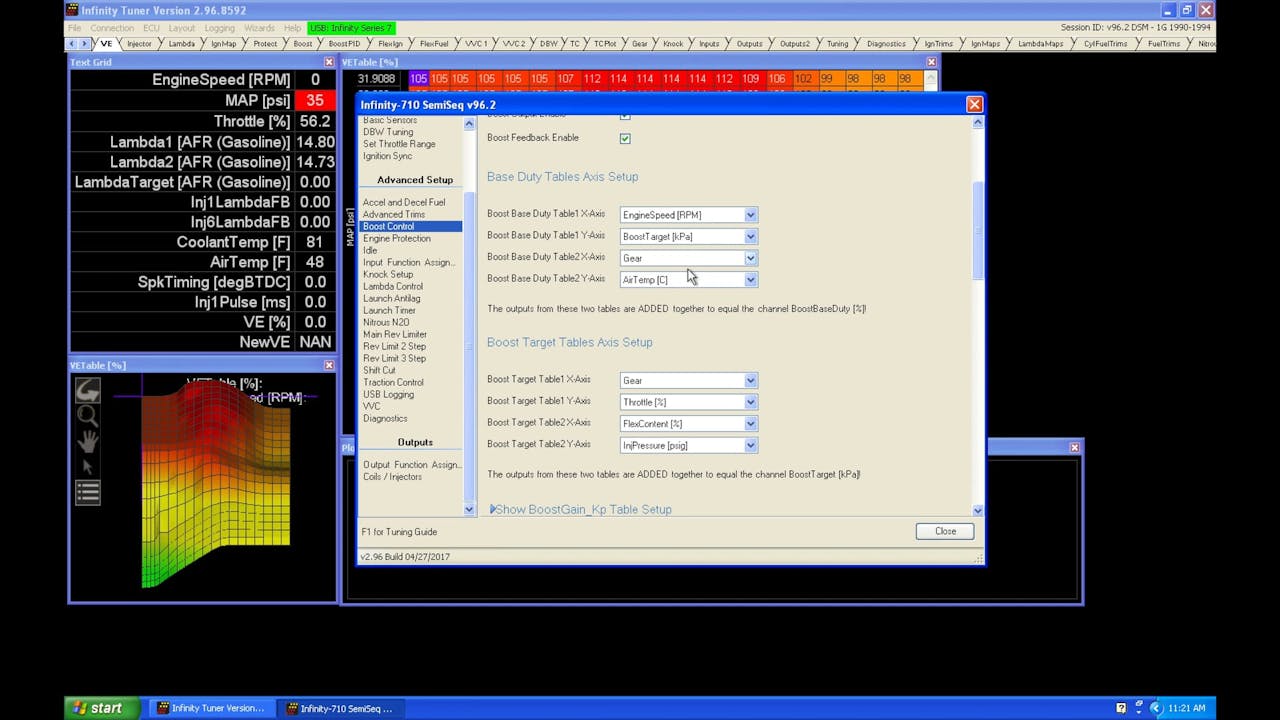Open the Boost Base Duty Table1 Y-Axis dropdown
The width and height of the screenshot is (1280, 720).
[750, 236]
